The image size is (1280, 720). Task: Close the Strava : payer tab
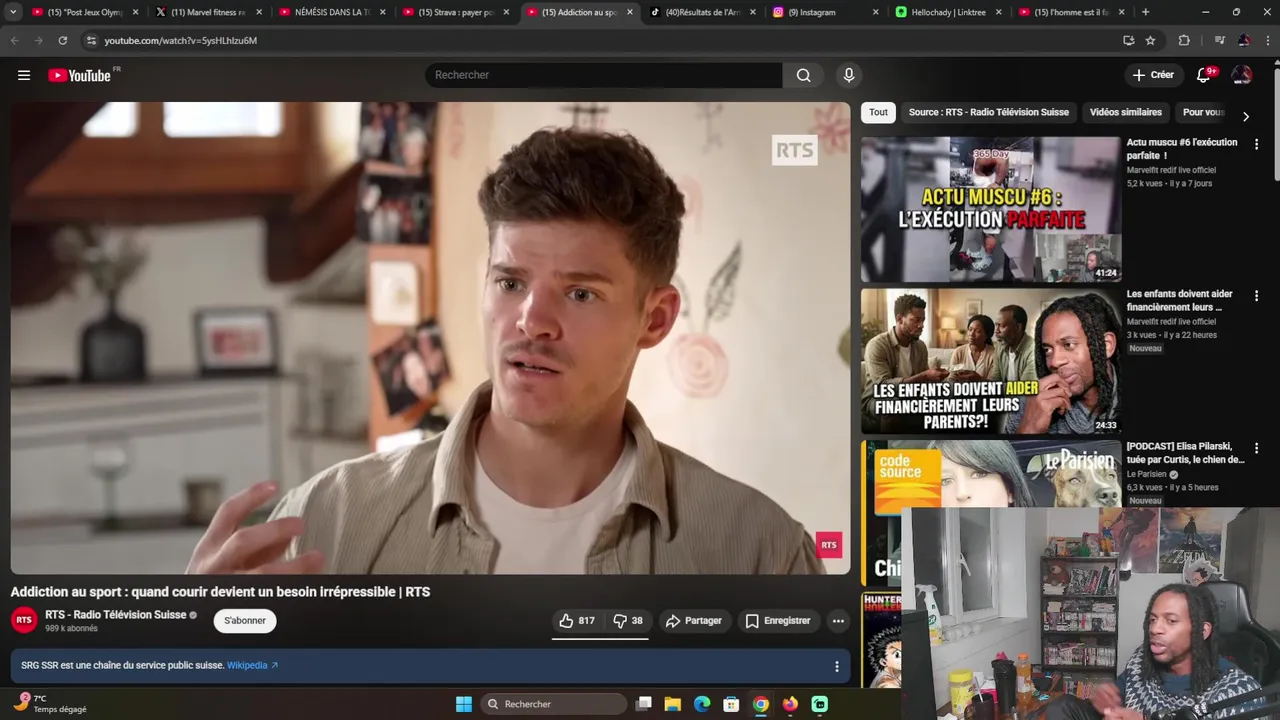(x=506, y=12)
